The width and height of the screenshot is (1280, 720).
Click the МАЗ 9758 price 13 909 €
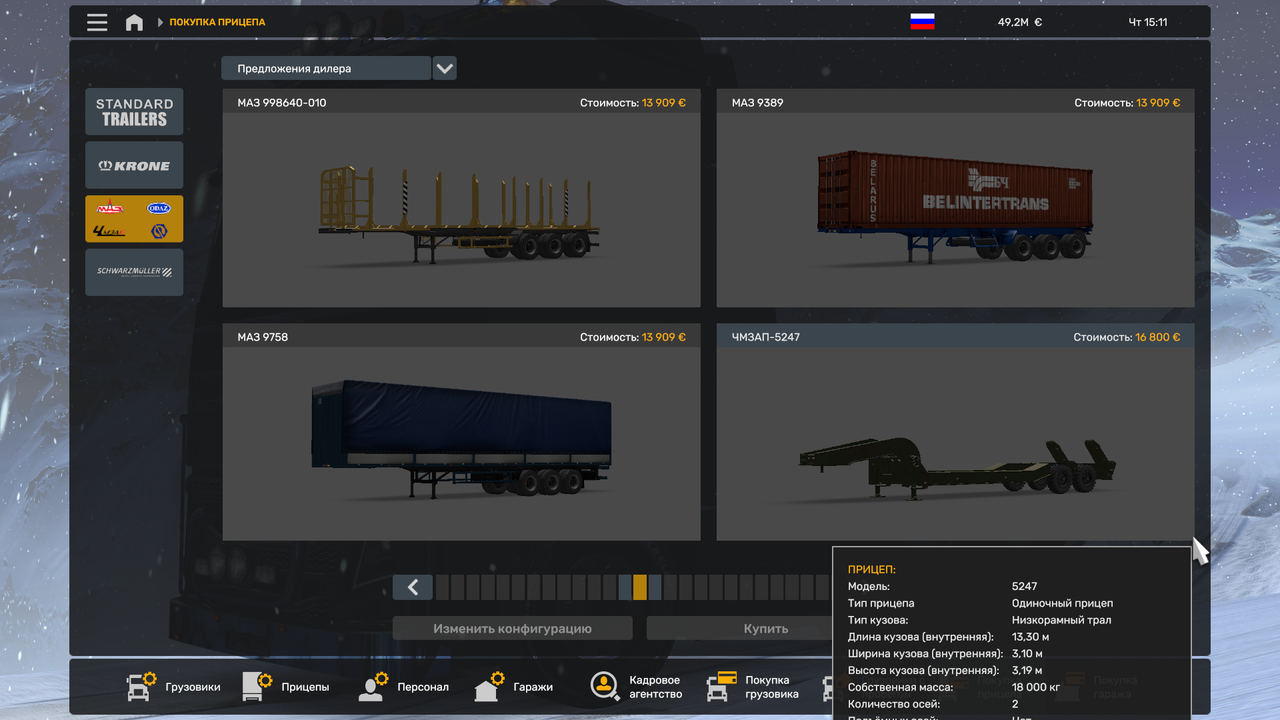tap(664, 337)
